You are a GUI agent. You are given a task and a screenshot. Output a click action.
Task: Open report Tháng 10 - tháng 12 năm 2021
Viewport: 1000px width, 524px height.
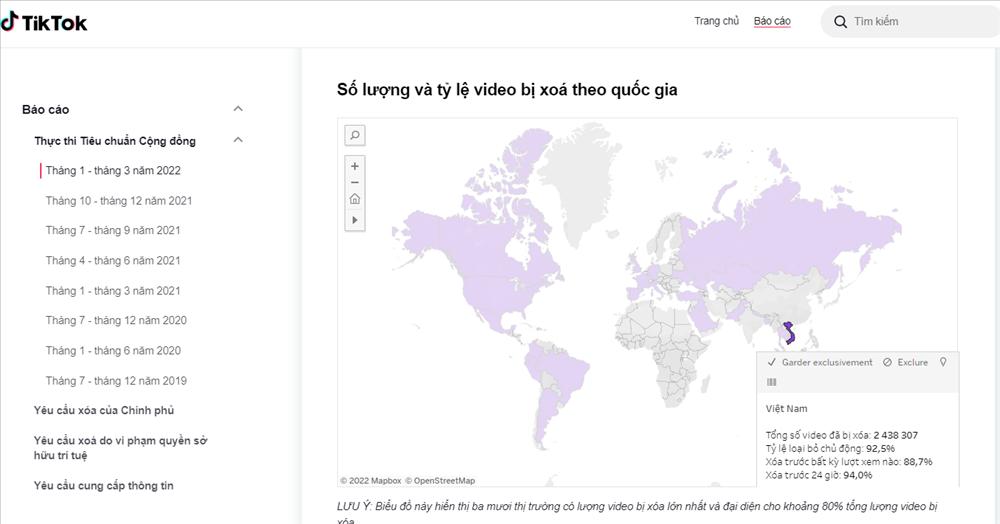119,201
